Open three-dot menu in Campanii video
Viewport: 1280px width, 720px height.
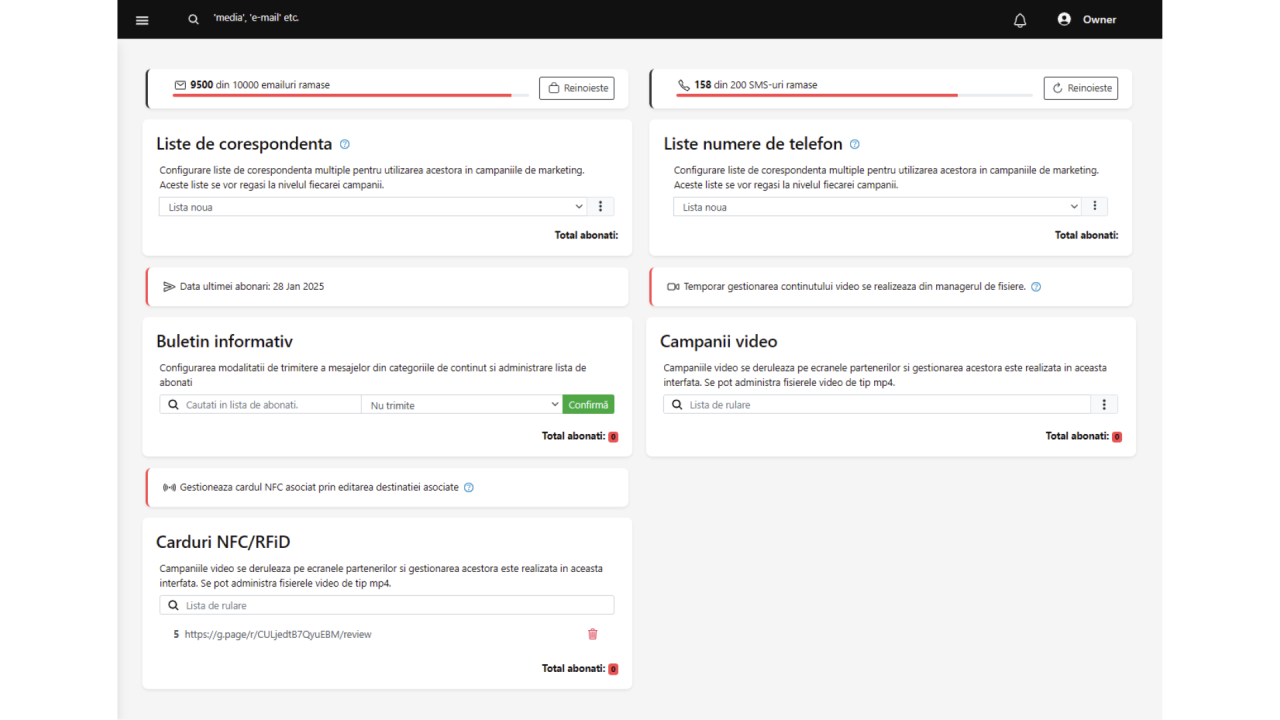1104,405
